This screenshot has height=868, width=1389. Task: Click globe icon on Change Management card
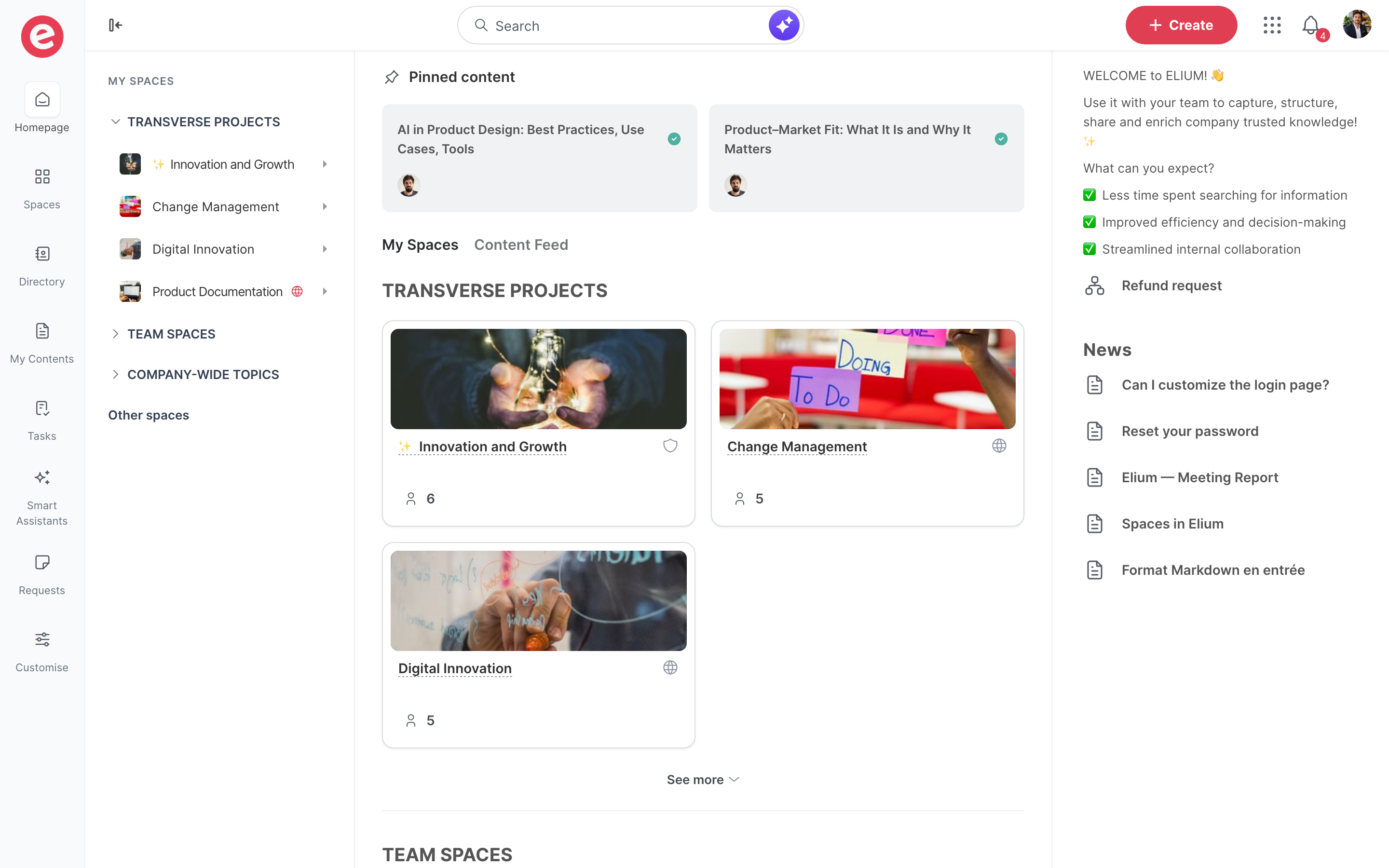[x=999, y=446]
